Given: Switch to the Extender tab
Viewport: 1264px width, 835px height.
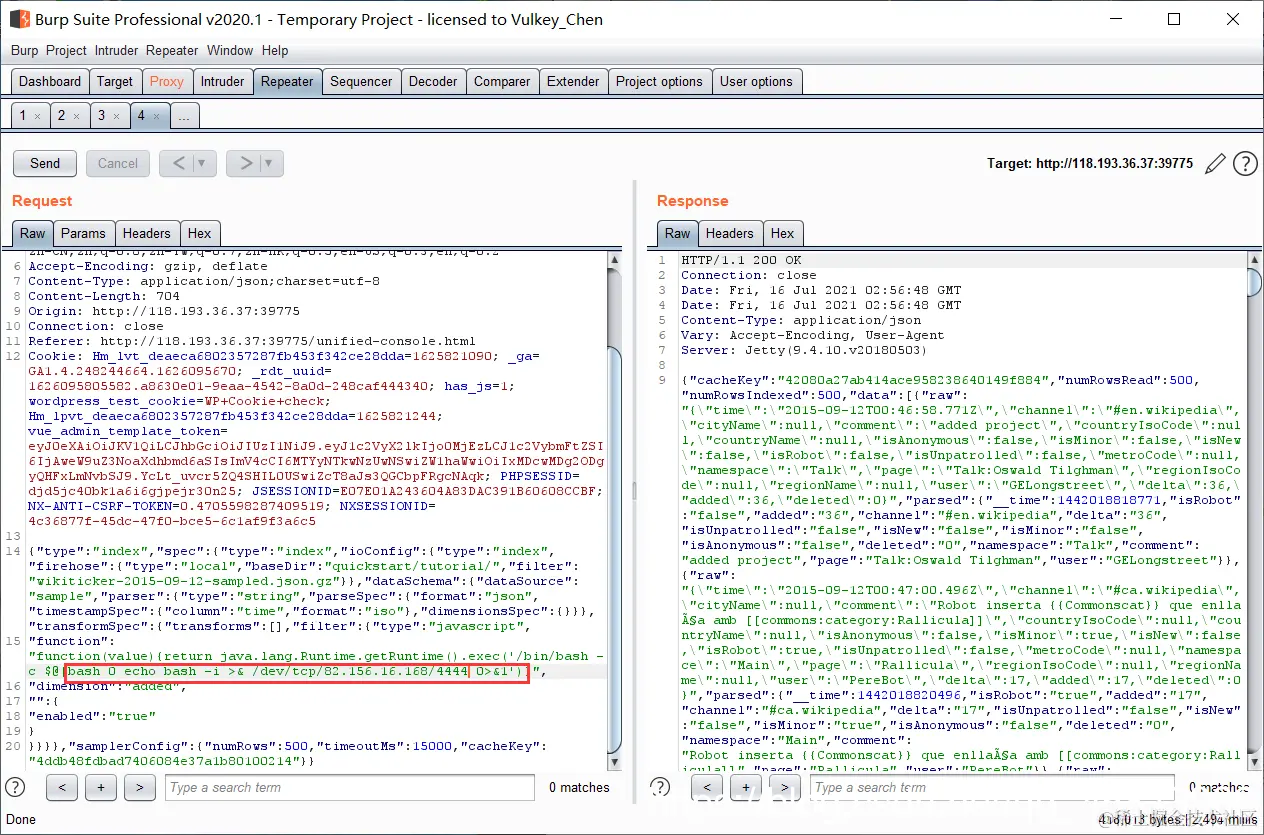Looking at the screenshot, I should [x=573, y=82].
